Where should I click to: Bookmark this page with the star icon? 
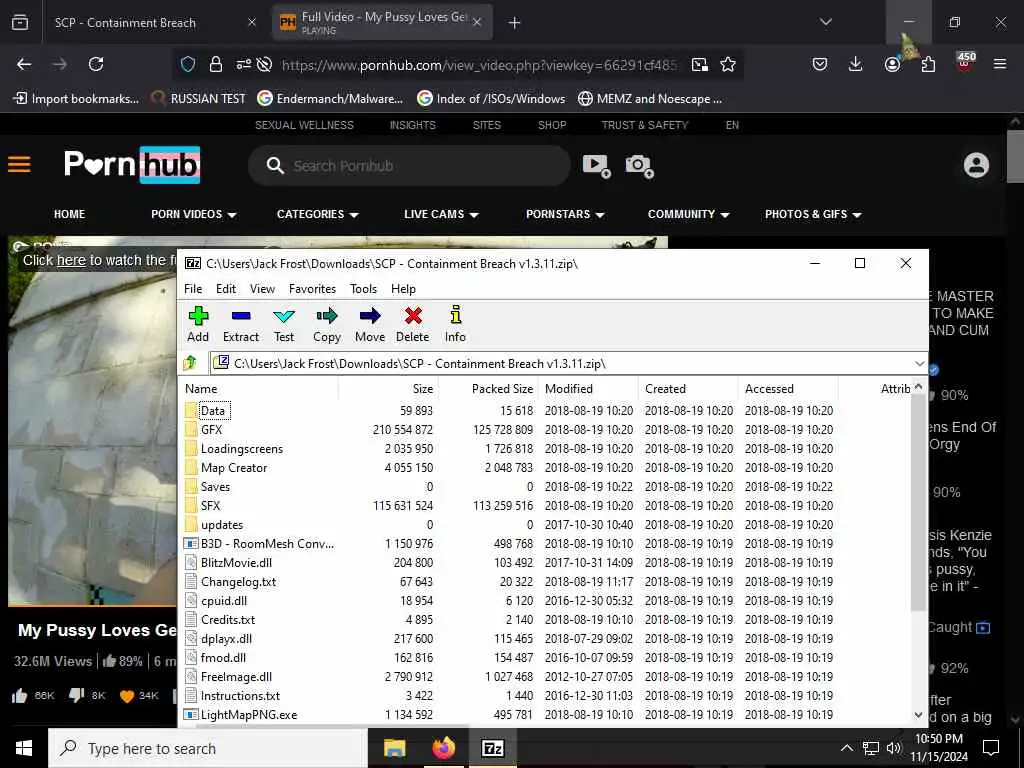click(728, 64)
